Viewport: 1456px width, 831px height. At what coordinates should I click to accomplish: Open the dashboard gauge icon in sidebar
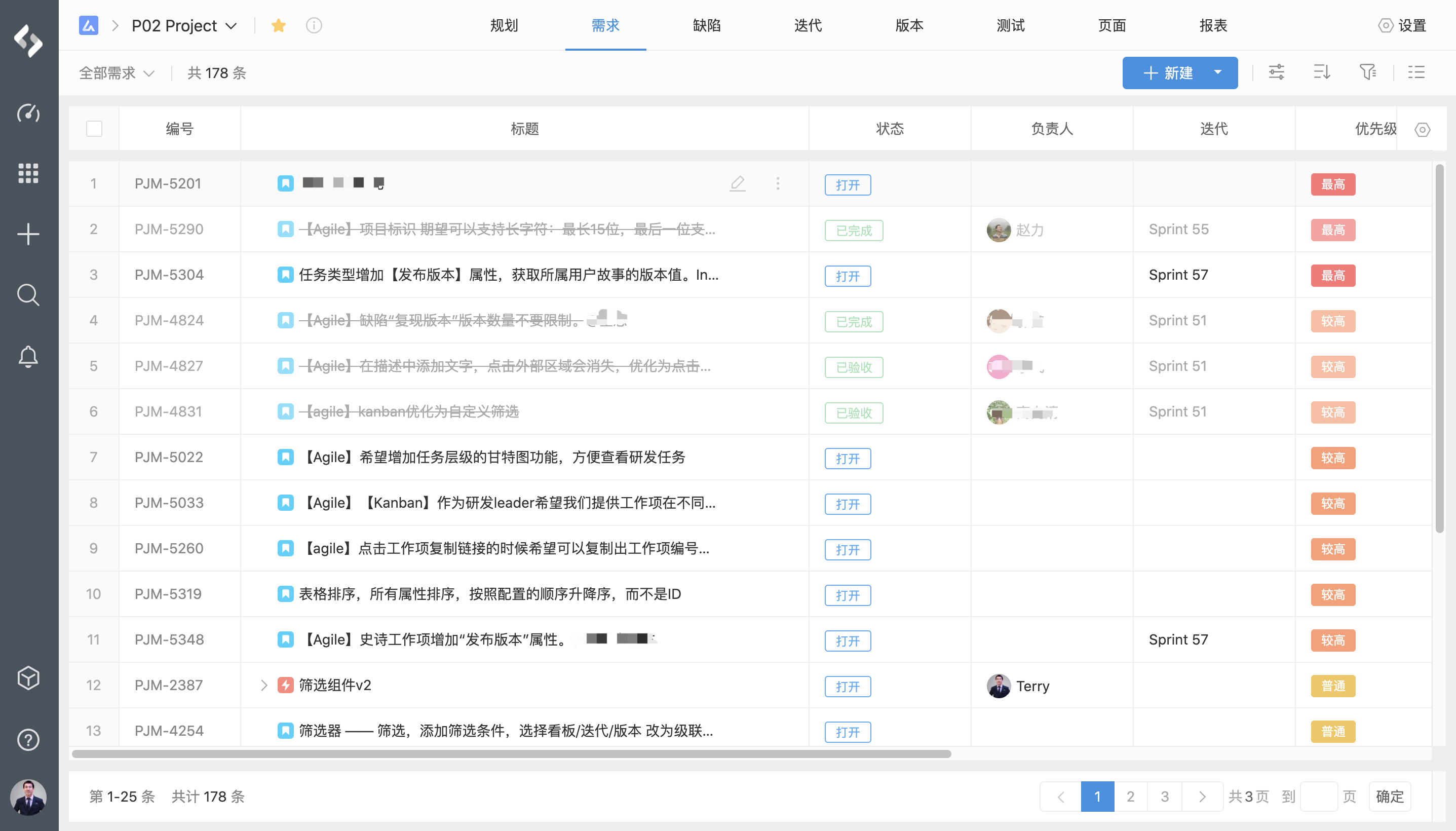(28, 113)
